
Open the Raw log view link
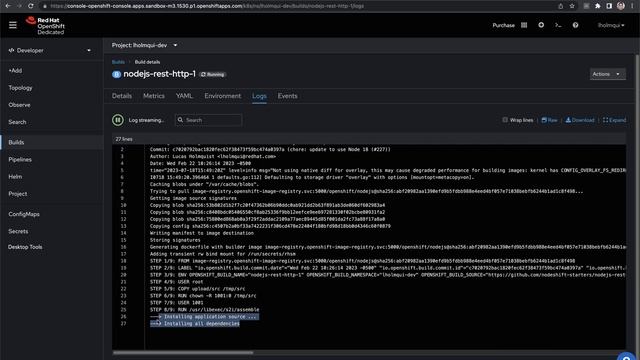point(549,120)
